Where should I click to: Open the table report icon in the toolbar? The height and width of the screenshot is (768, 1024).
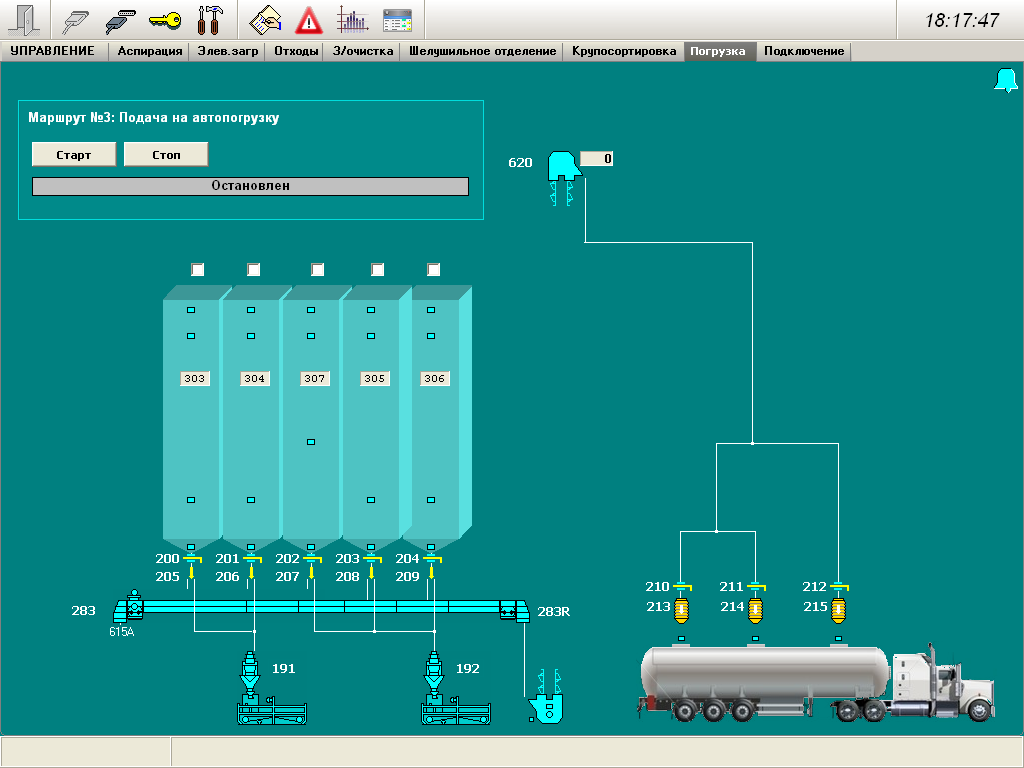[x=398, y=20]
